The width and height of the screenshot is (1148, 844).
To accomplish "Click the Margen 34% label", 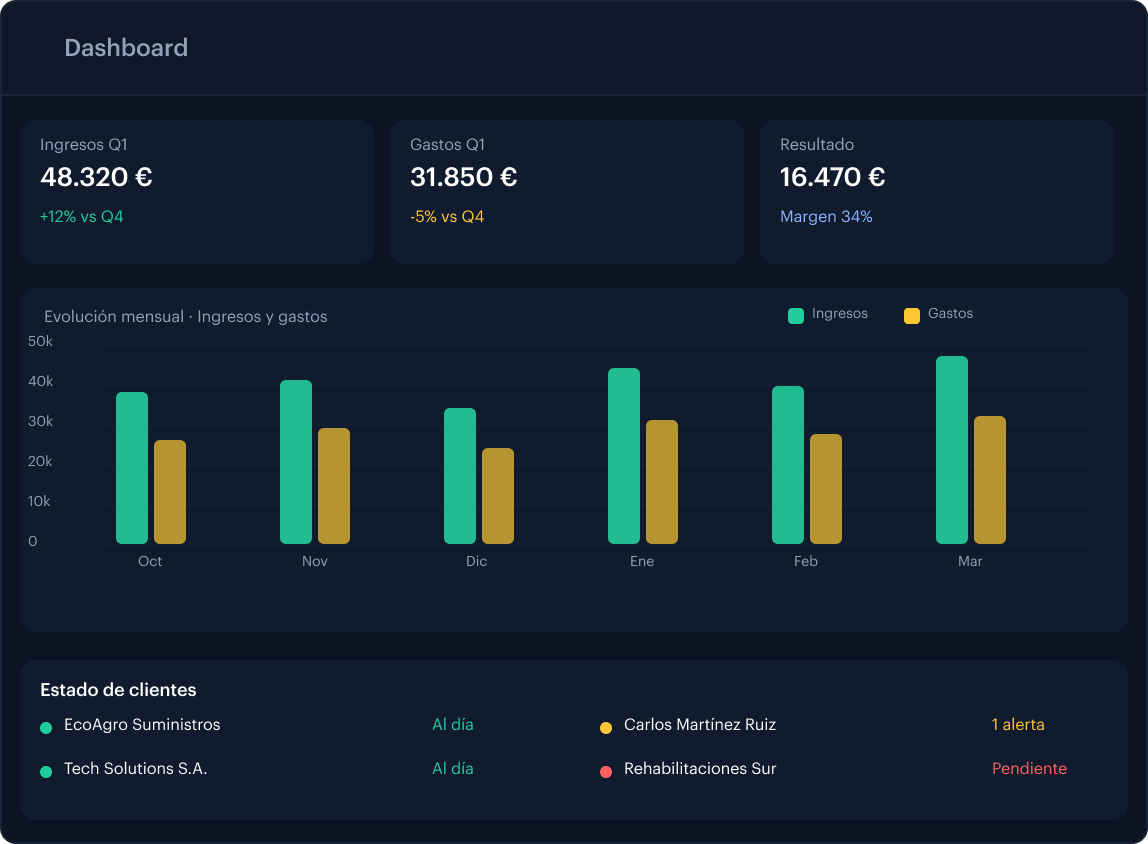I will (826, 217).
